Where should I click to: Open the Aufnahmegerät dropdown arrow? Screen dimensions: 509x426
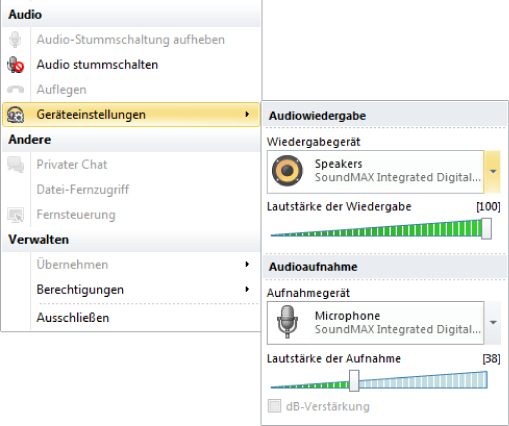pos(493,323)
